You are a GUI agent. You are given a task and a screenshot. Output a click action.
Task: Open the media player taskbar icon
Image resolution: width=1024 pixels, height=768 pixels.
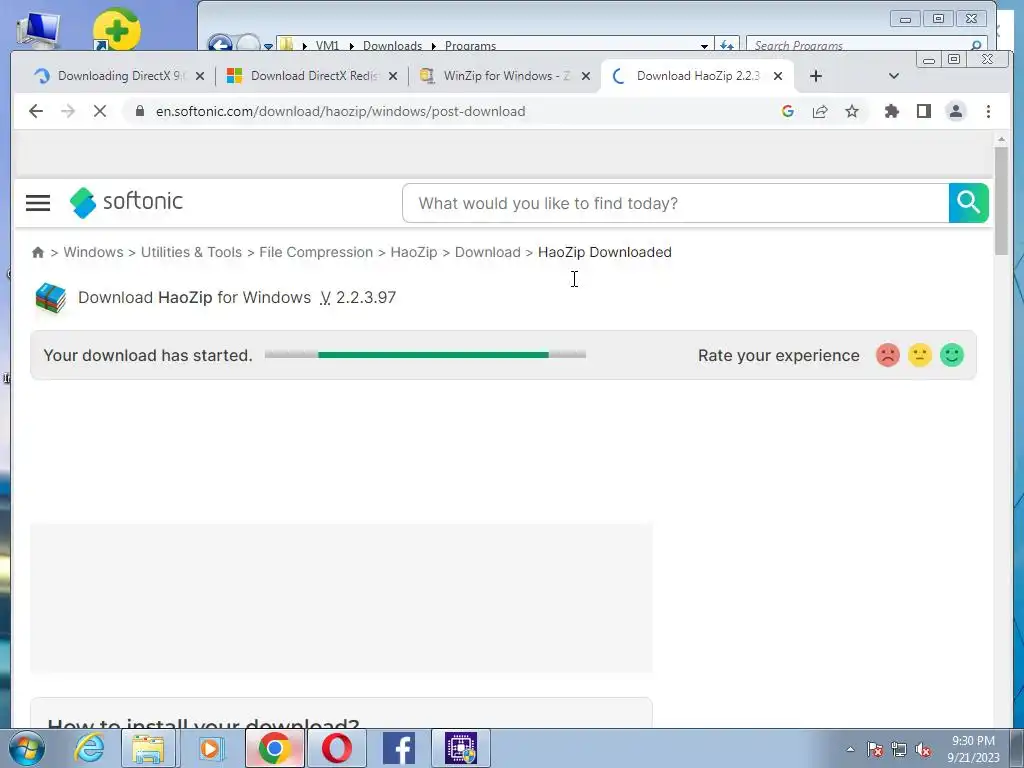[x=211, y=748]
